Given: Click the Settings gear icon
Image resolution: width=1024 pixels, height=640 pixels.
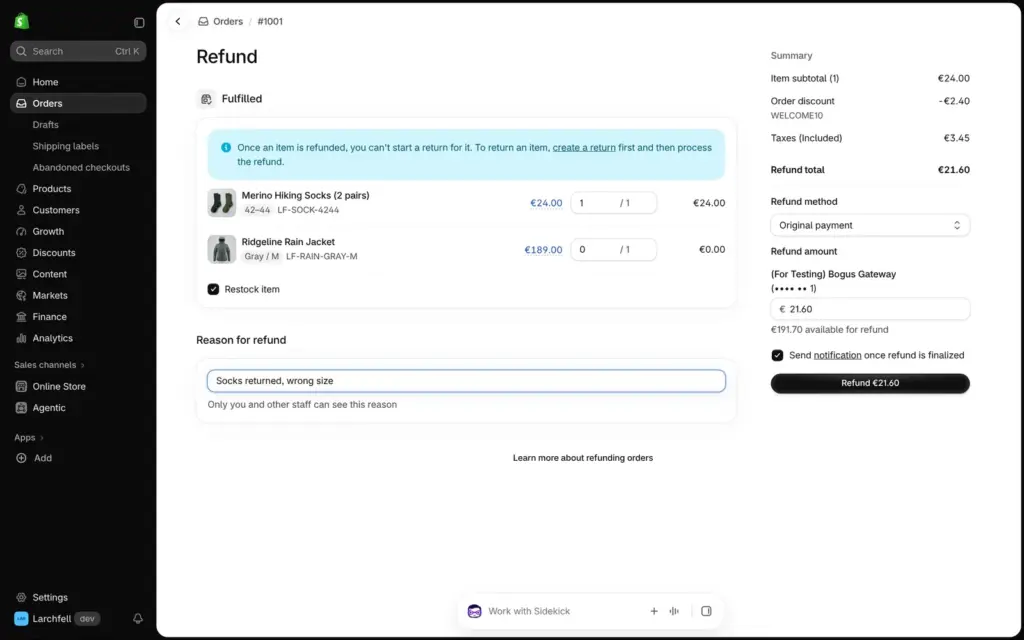Looking at the screenshot, I should point(22,598).
